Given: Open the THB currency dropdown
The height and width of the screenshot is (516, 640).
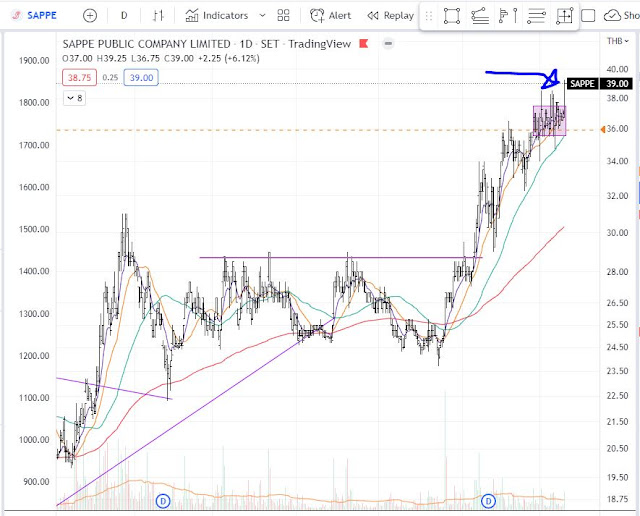Looking at the screenshot, I should click(x=618, y=41).
